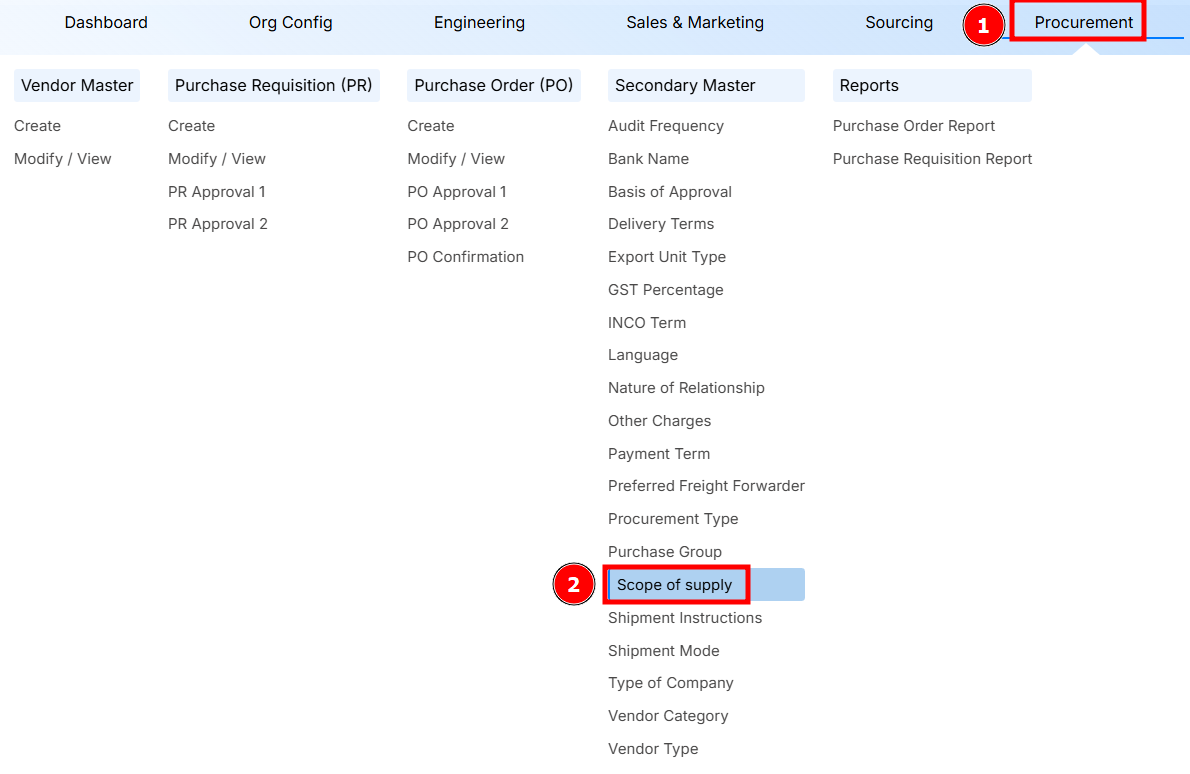Open PR Approval 1
This screenshot has width=1190, height=774.
(x=216, y=192)
